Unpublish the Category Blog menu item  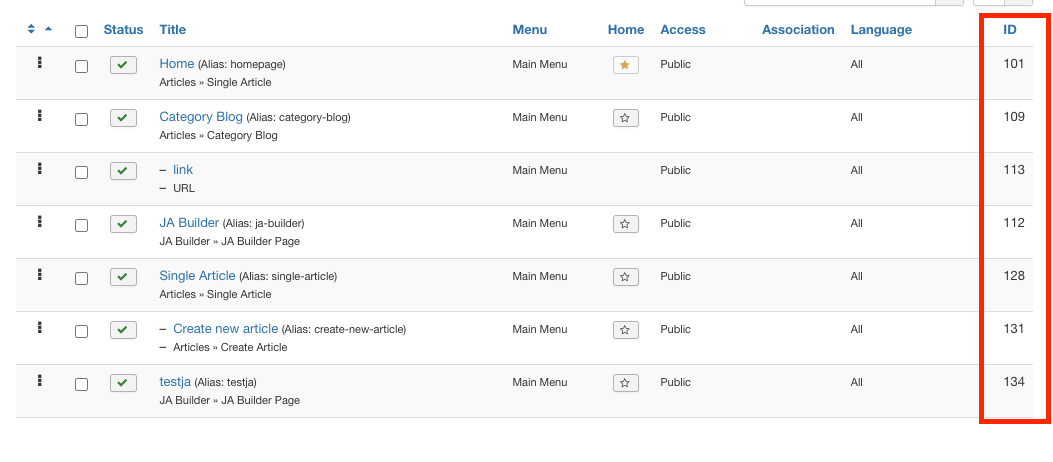[x=123, y=118]
